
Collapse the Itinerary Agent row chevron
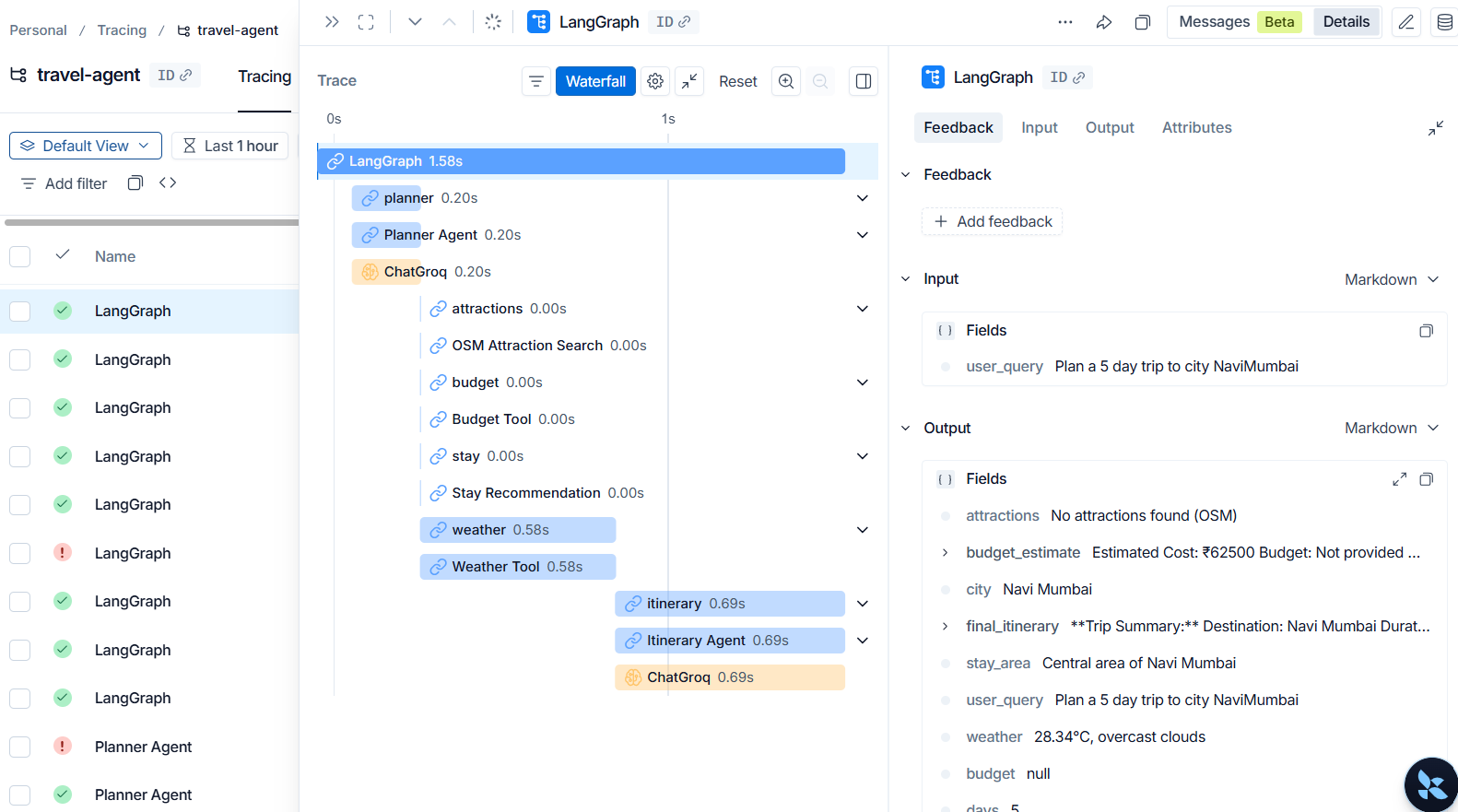863,641
